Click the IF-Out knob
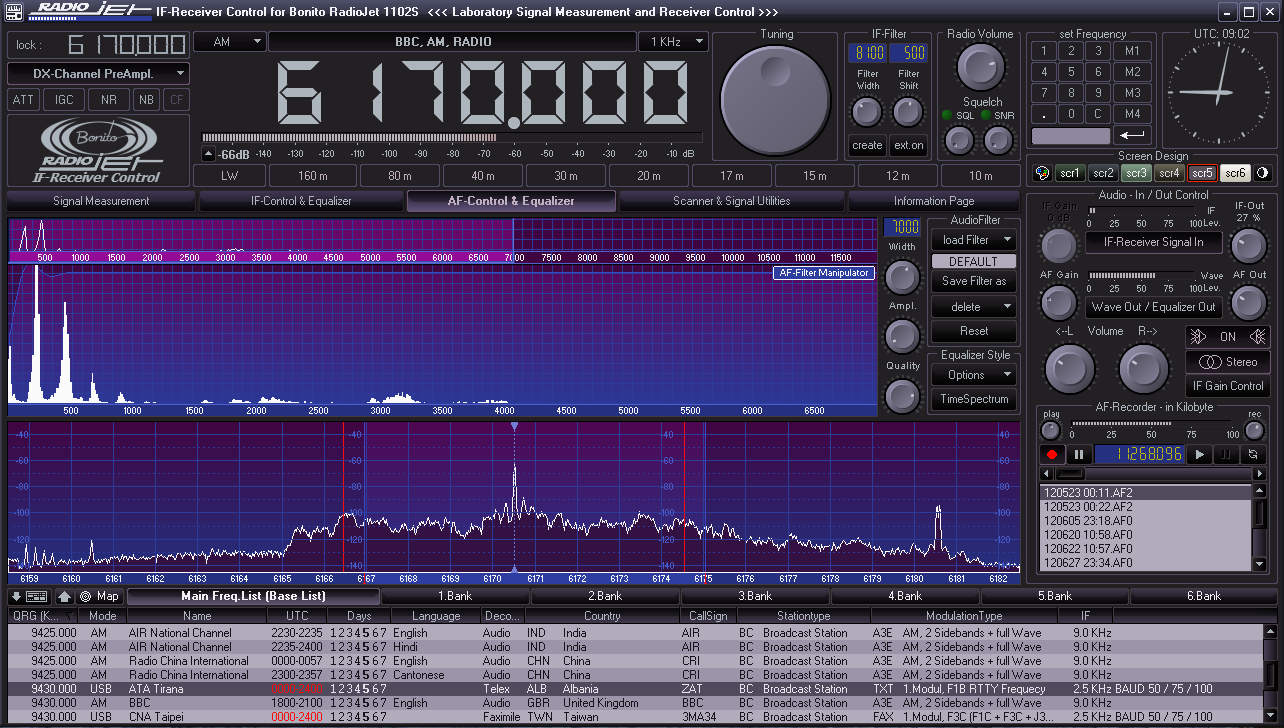The width and height of the screenshot is (1284, 728). [1248, 245]
